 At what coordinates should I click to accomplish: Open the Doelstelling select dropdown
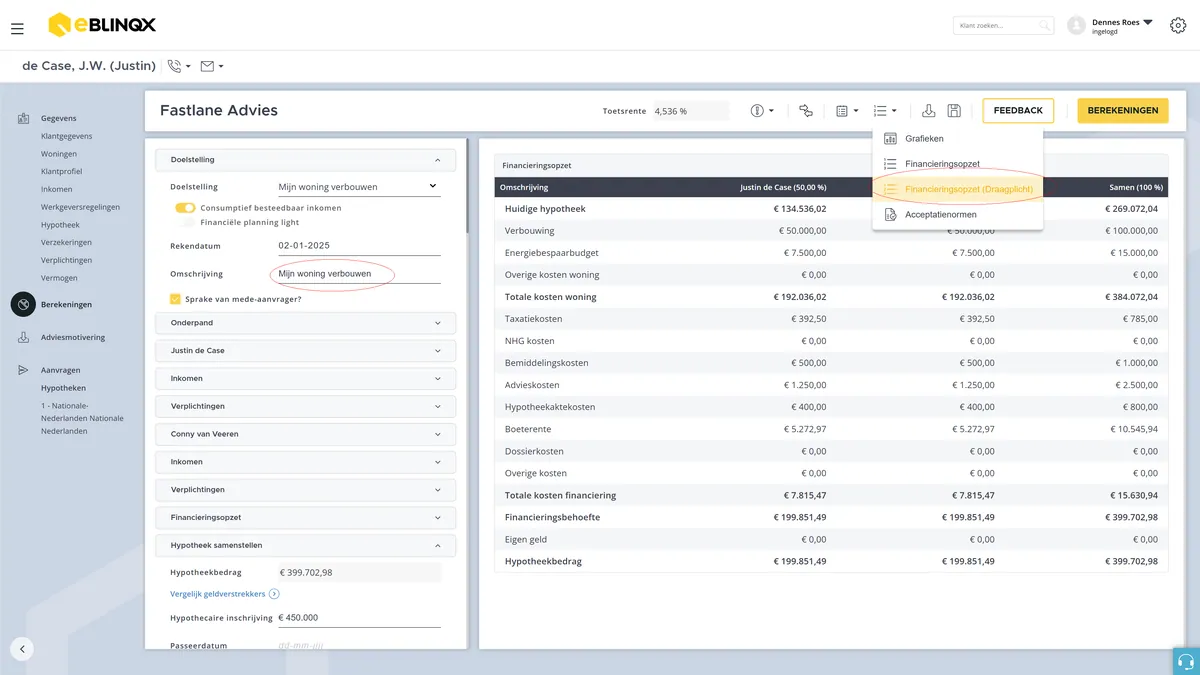tap(359, 186)
